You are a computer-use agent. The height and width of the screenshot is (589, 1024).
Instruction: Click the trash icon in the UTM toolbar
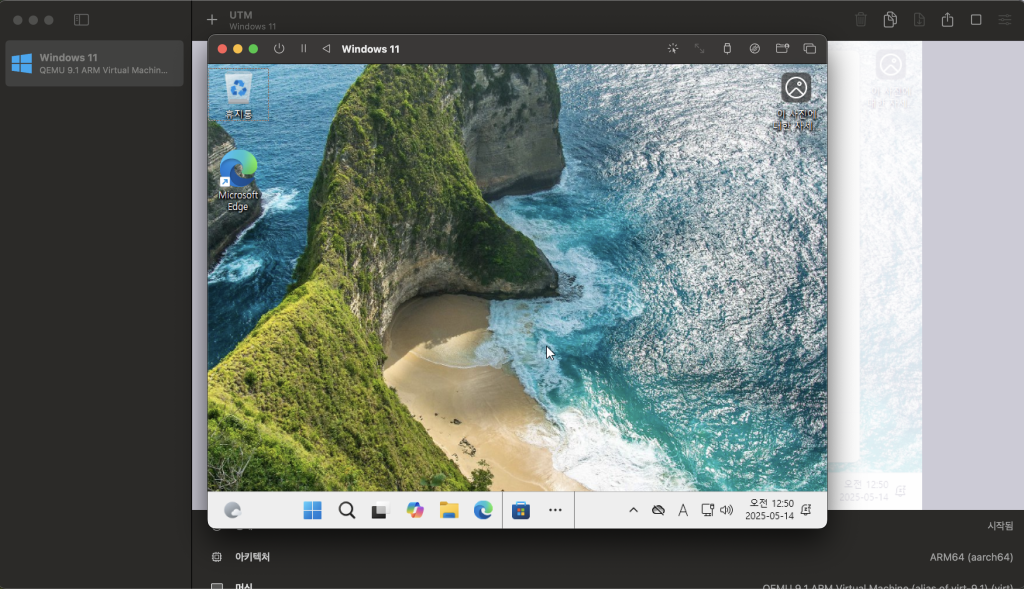coord(861,20)
